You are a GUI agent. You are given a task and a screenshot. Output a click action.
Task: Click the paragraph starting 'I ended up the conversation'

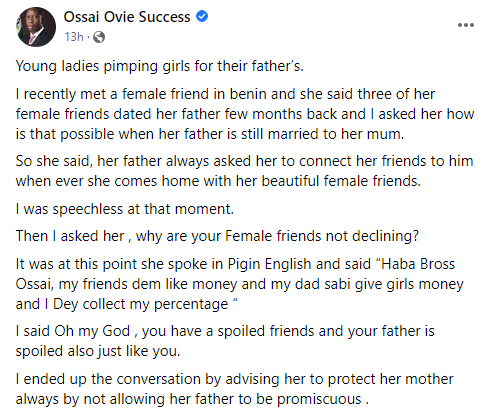[x=235, y=389]
